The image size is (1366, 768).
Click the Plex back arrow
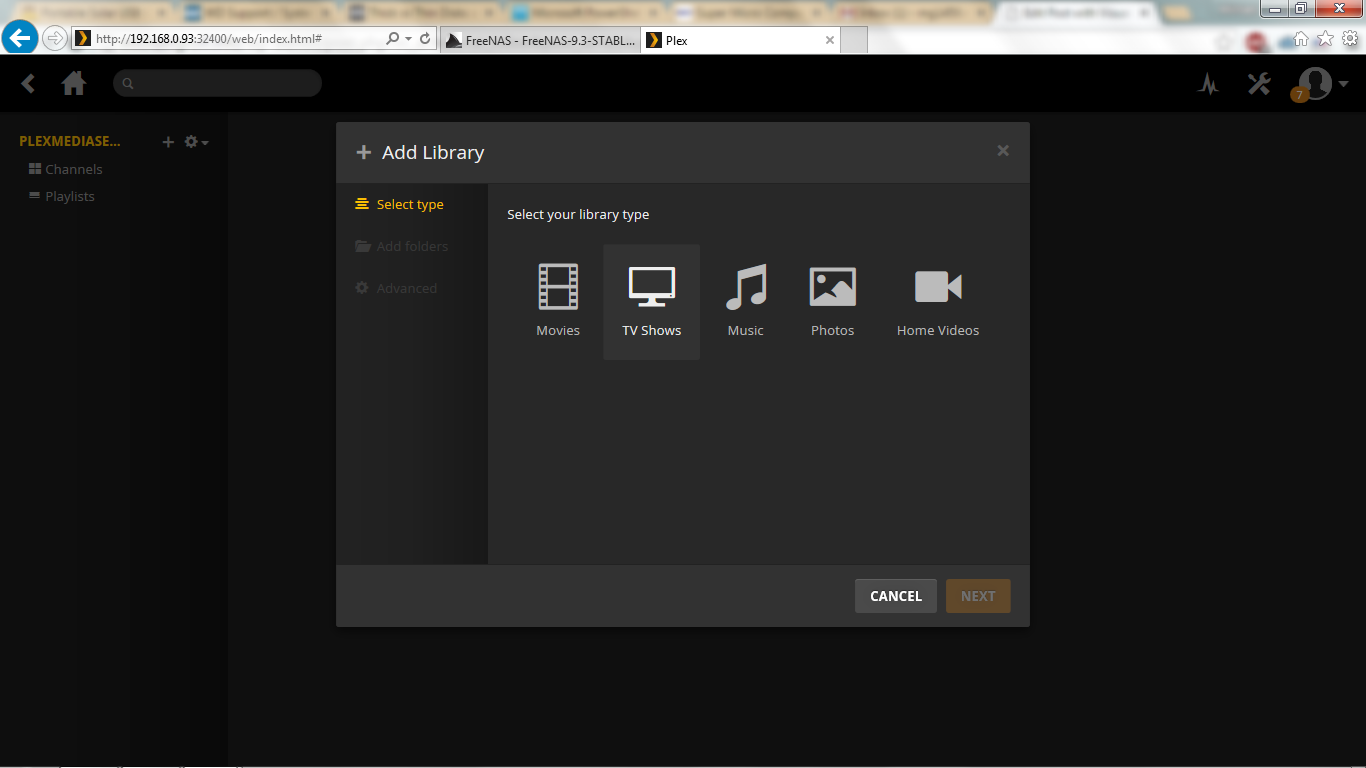[28, 84]
